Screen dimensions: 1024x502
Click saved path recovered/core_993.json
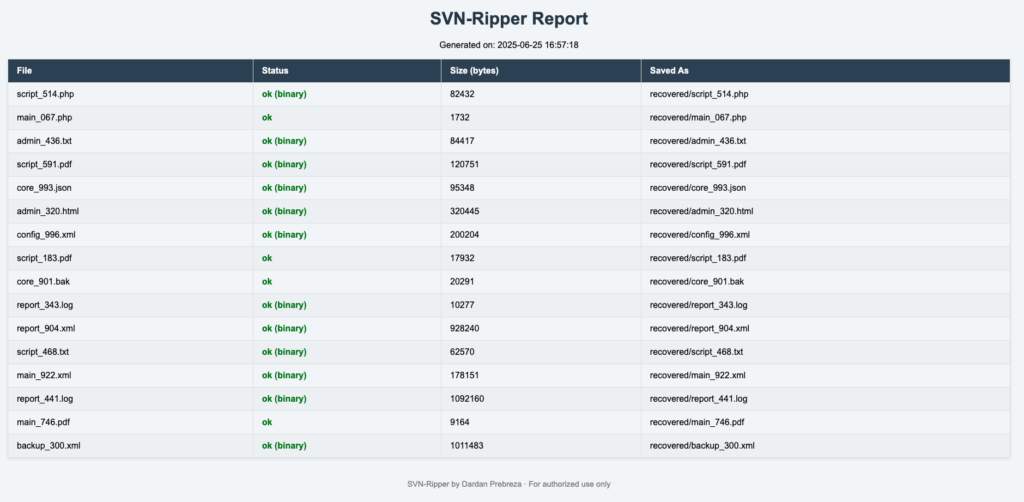pos(697,188)
